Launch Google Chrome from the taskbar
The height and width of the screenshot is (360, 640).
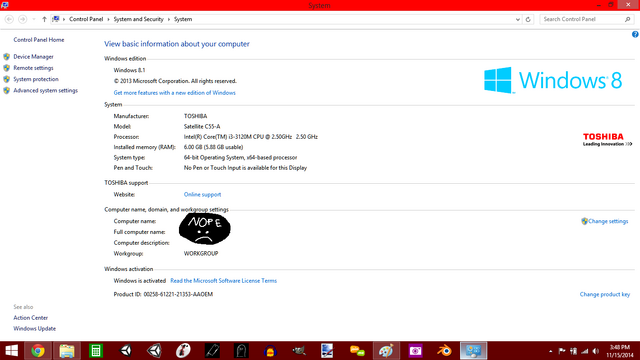point(38,351)
